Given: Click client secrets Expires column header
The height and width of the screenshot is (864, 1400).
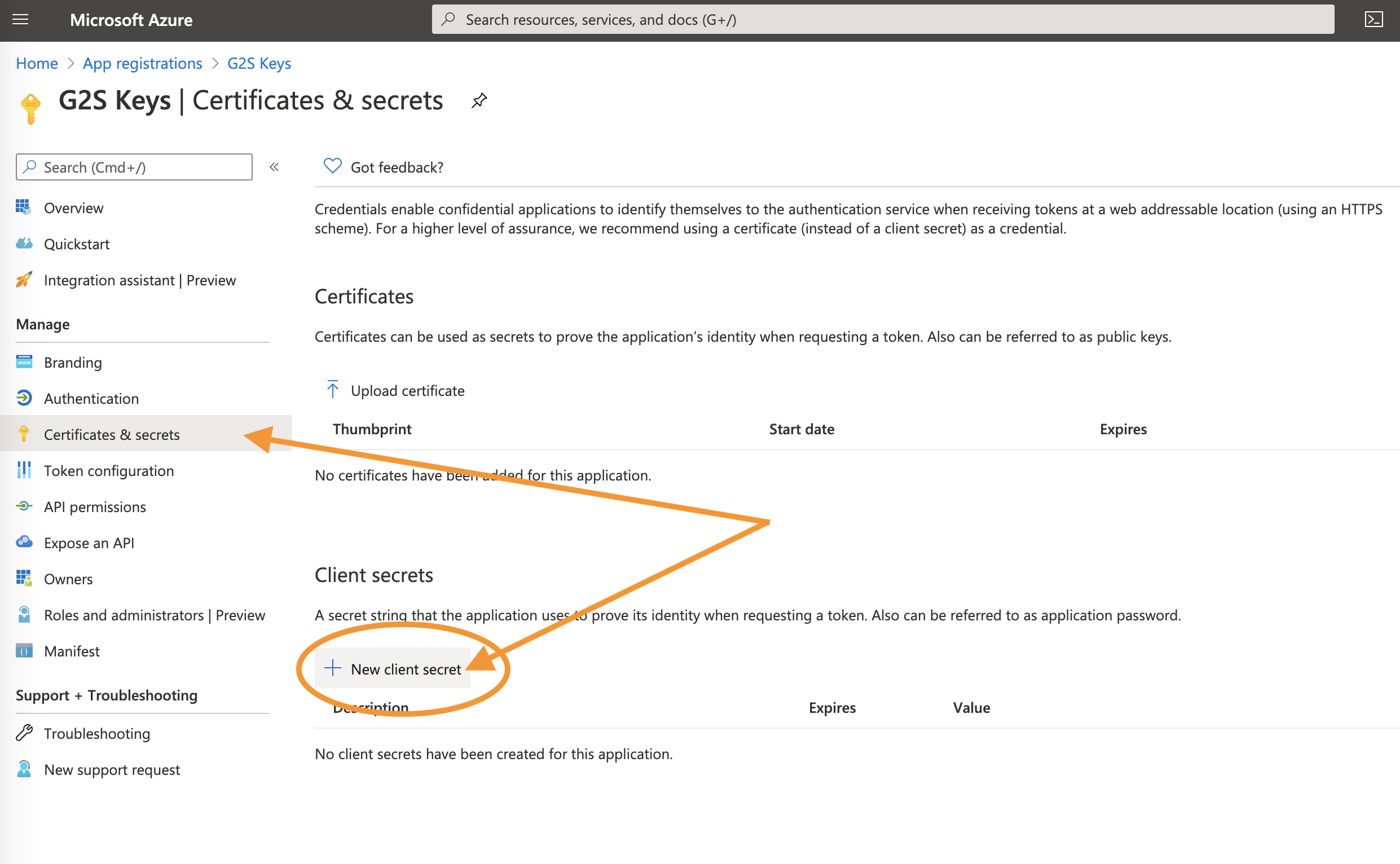Looking at the screenshot, I should pos(832,707).
